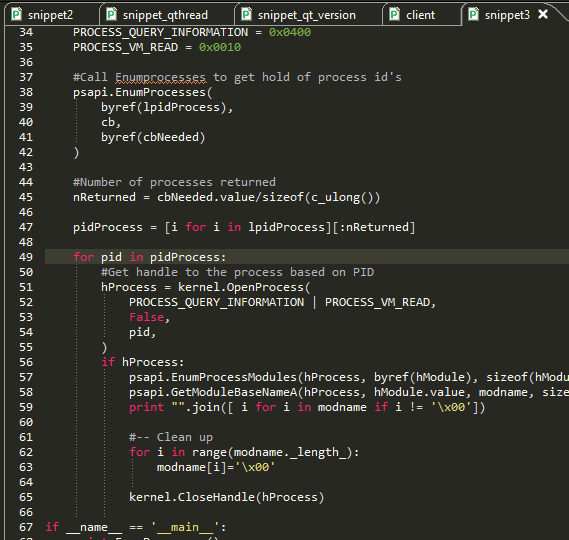Click 'if hProcess:' statement

[x=143, y=362]
